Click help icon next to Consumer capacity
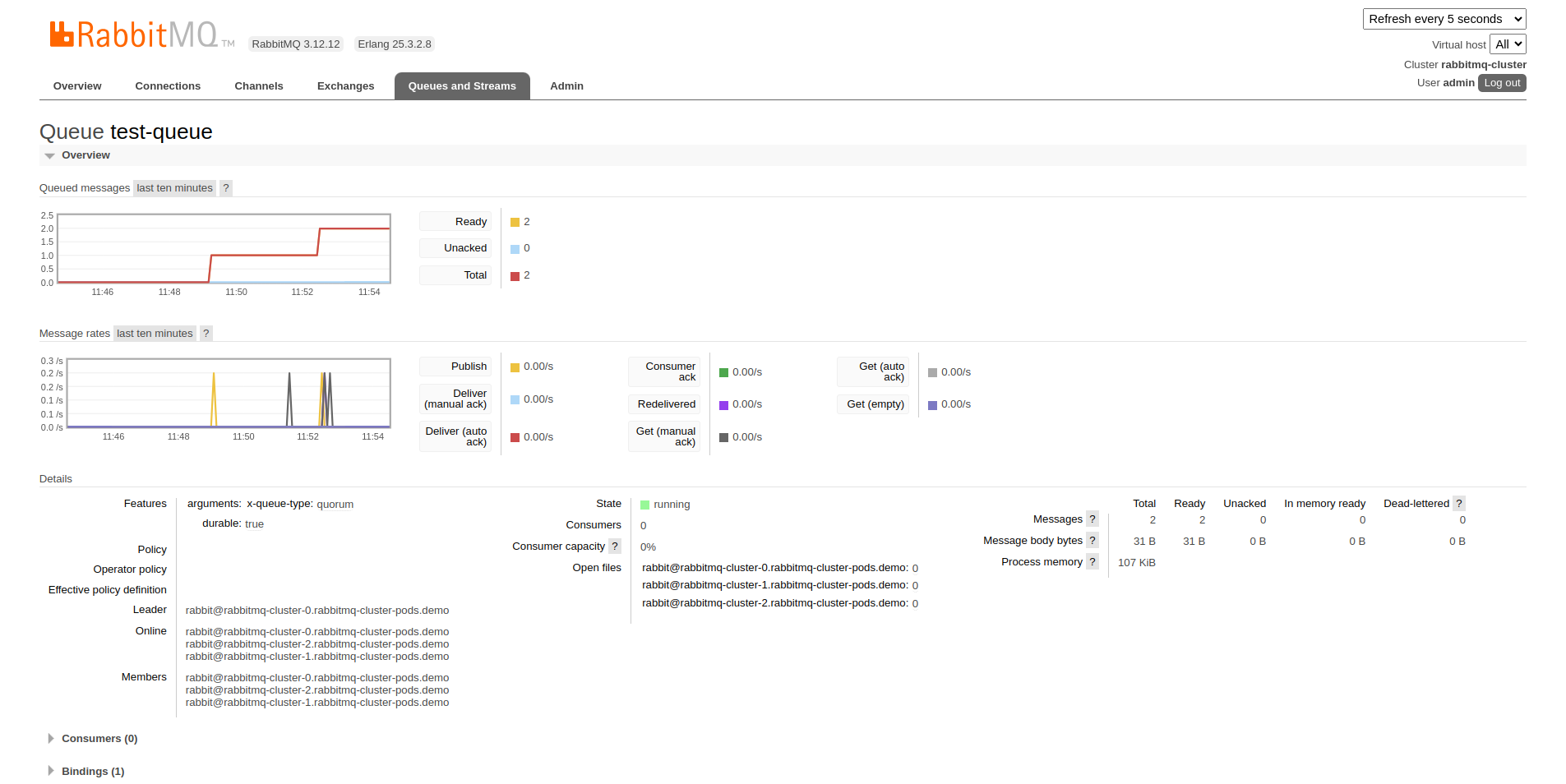 (x=615, y=546)
